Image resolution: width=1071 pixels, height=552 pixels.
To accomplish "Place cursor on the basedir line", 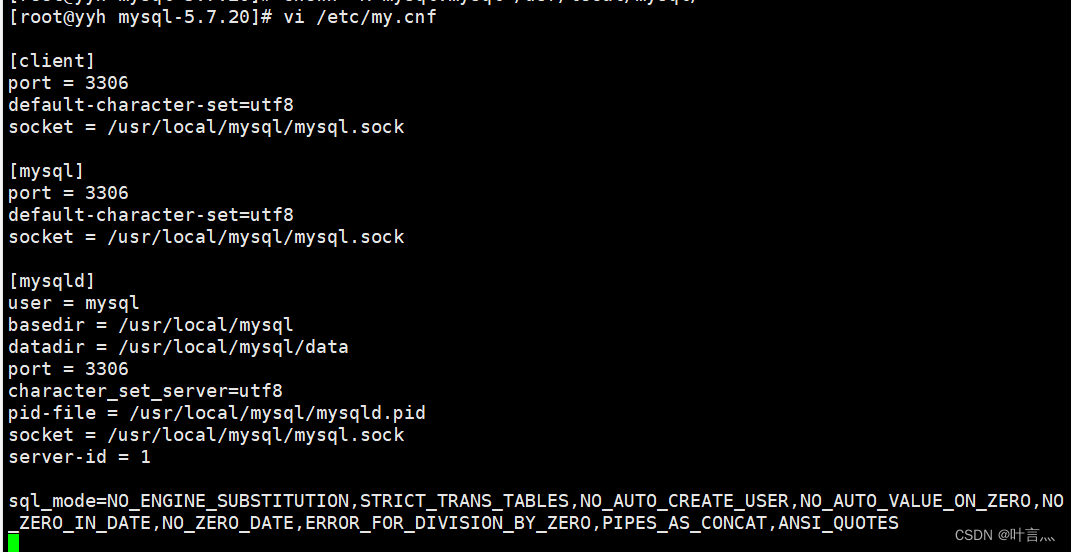I will coord(151,325).
